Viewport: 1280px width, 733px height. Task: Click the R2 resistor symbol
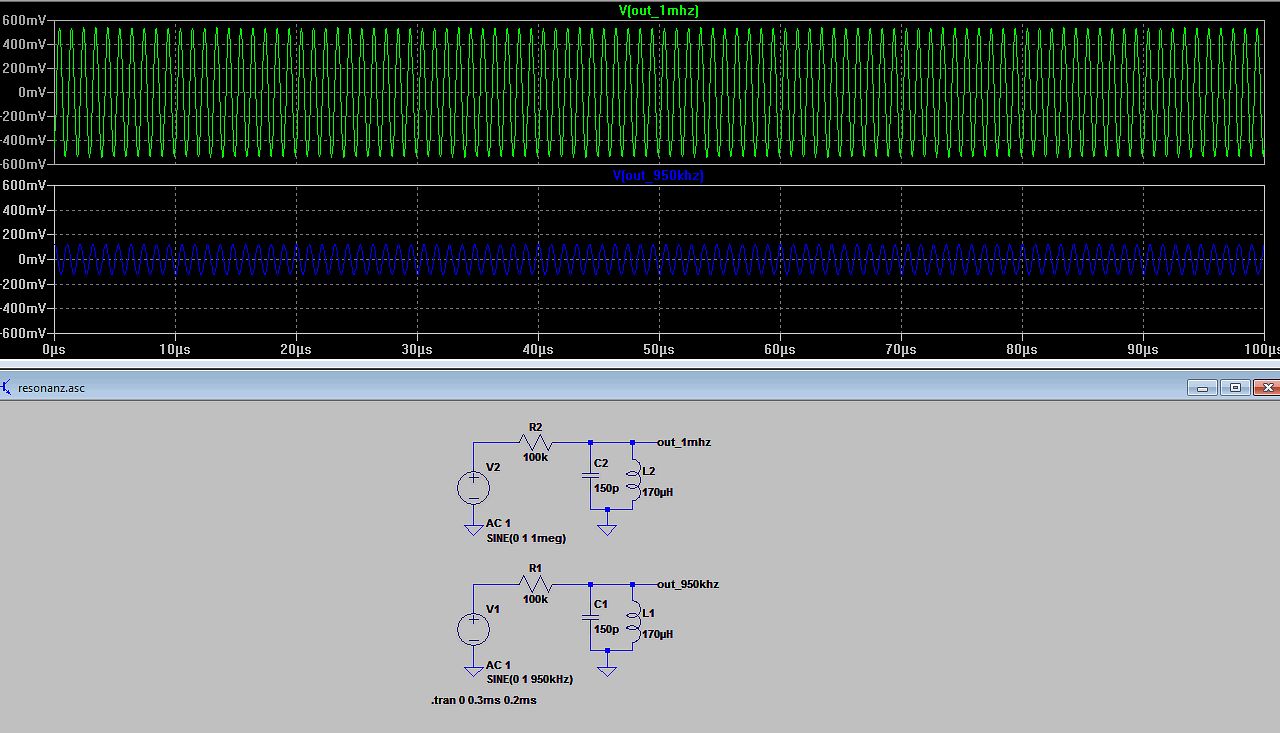pos(536,442)
